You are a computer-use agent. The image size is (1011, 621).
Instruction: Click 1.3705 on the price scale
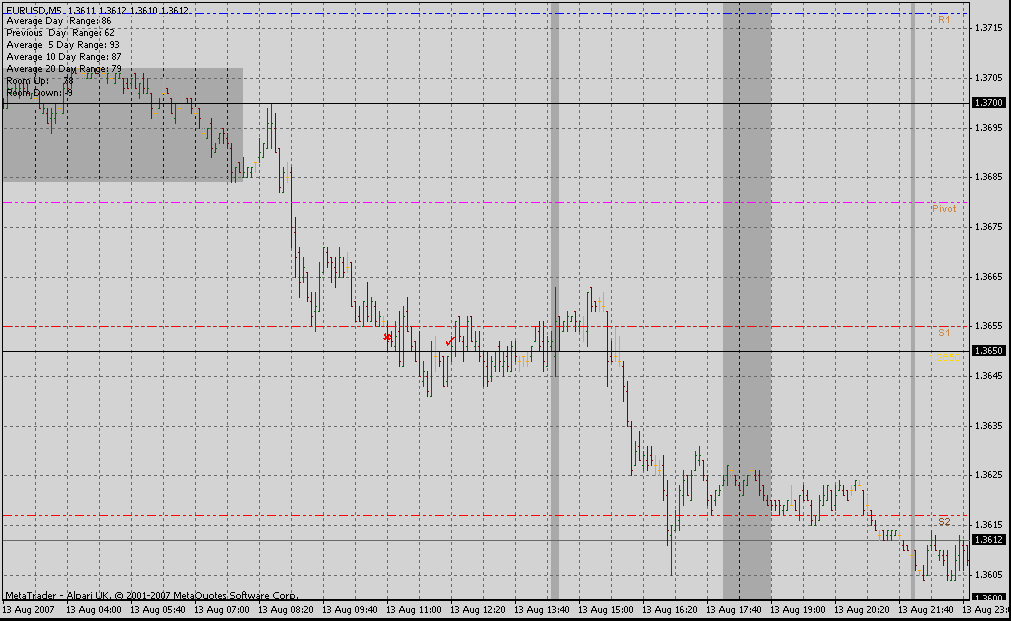click(x=989, y=78)
